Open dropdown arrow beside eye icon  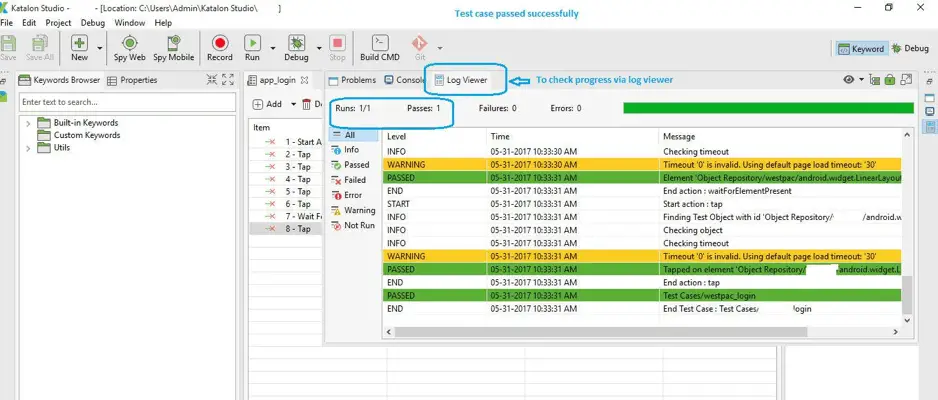pyautogui.click(x=862, y=80)
